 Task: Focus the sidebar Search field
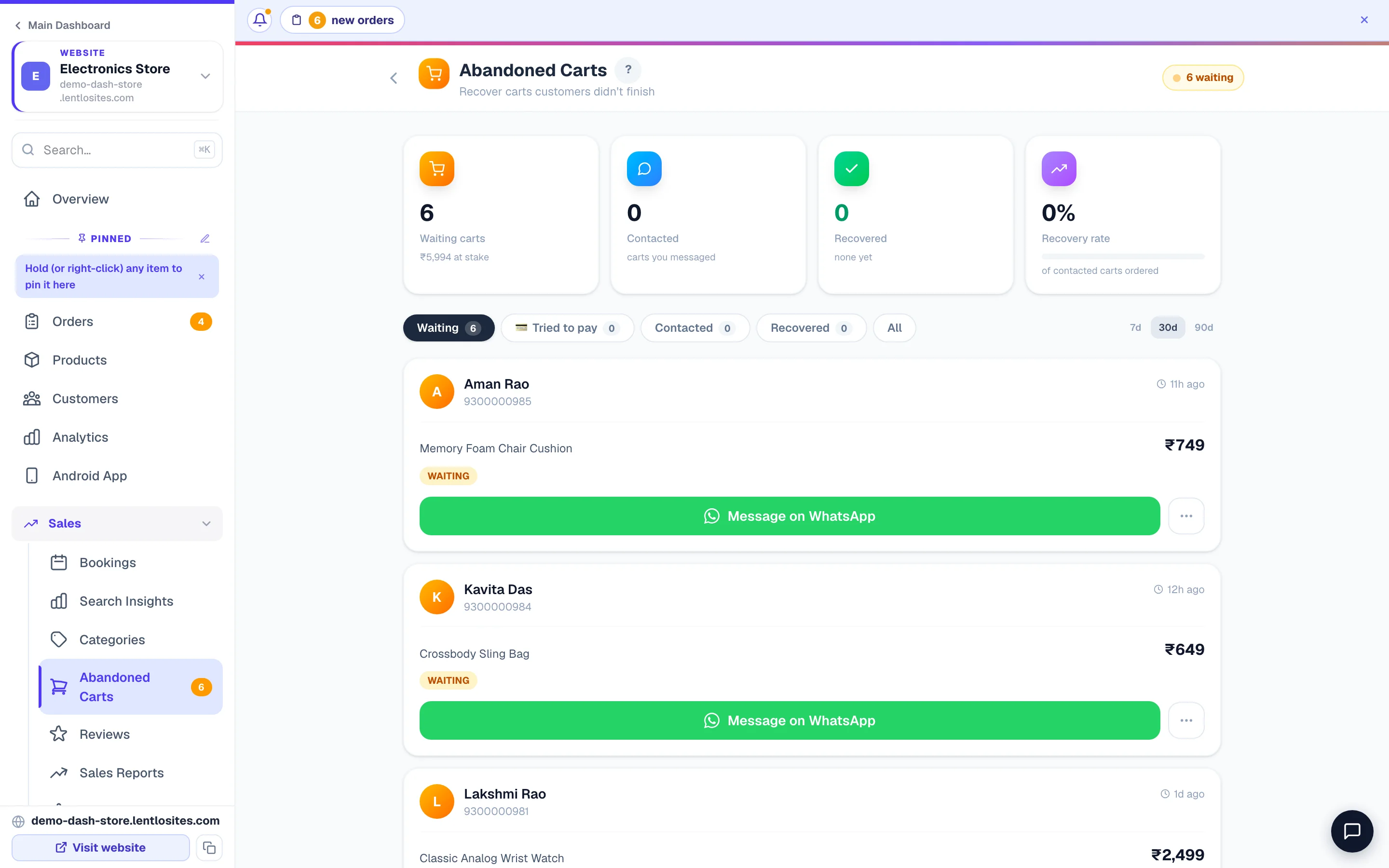coord(117,150)
